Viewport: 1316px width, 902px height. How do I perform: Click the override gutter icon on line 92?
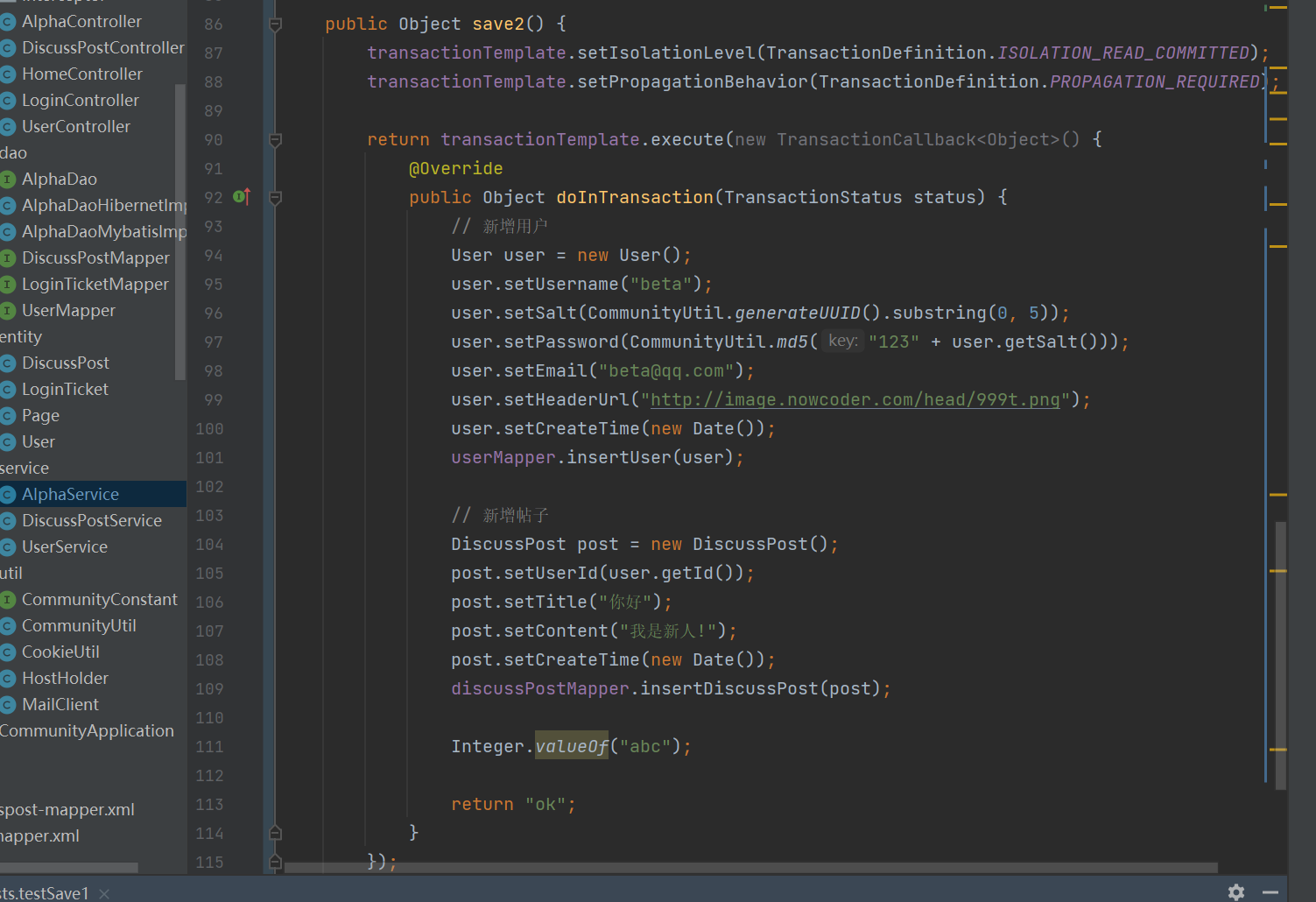pos(242,197)
